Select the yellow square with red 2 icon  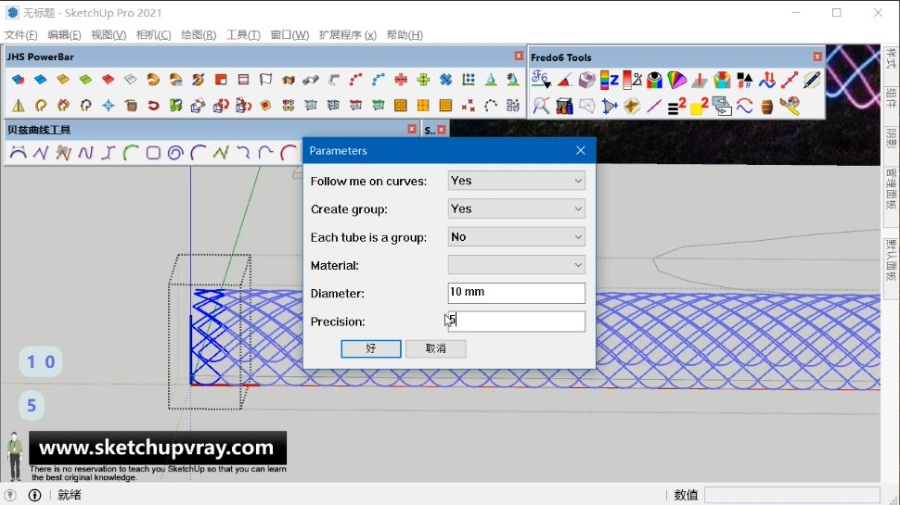[699, 106]
